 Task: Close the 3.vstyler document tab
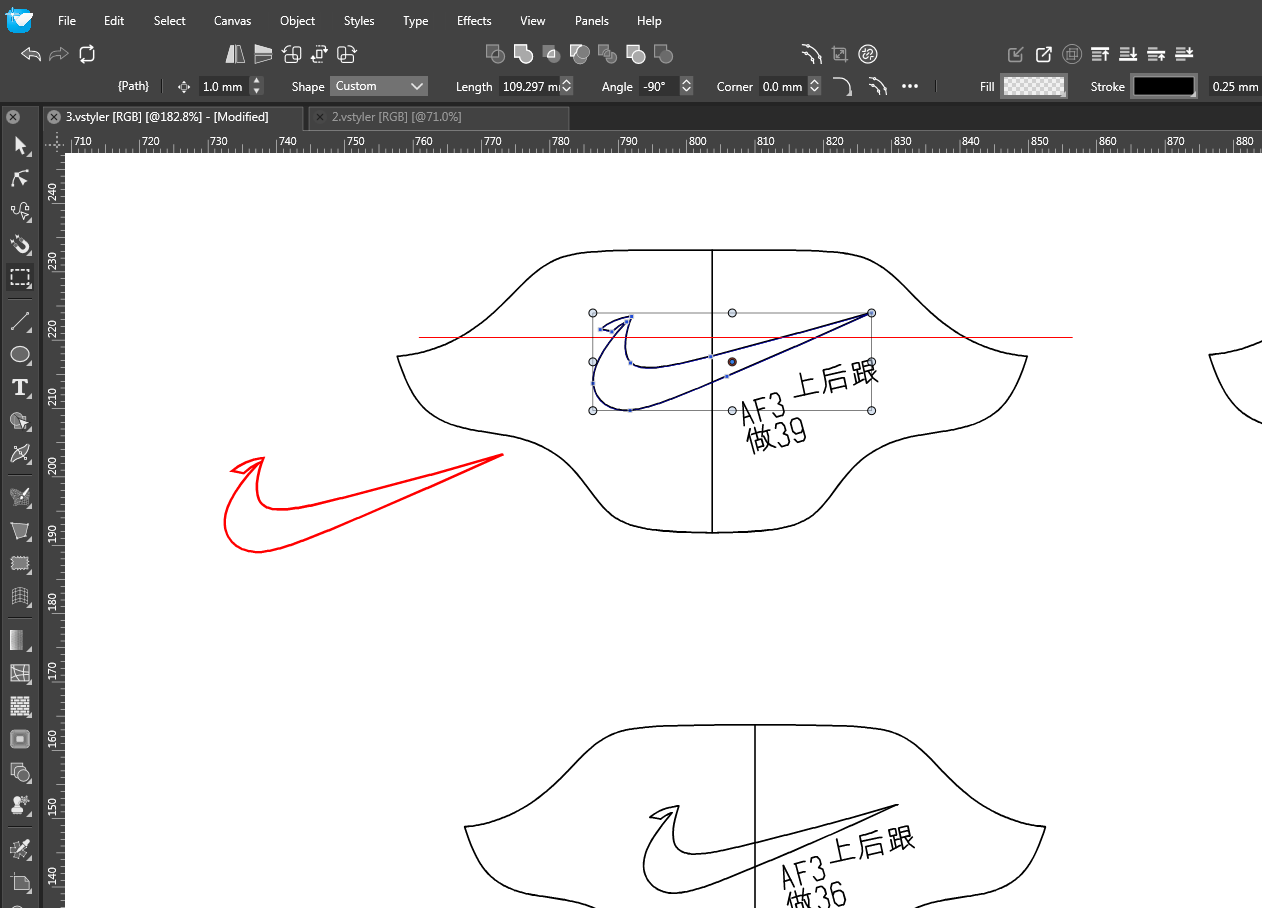click(54, 117)
